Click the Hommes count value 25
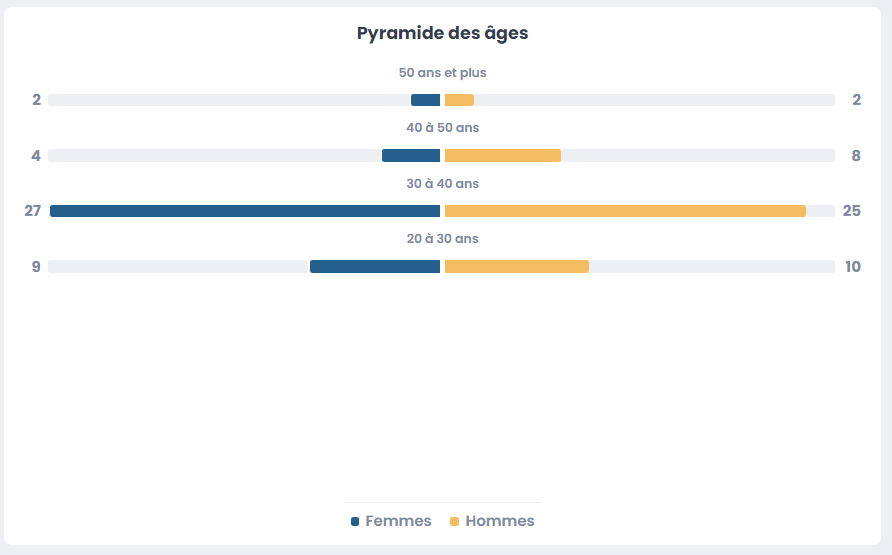The image size is (892, 555). click(x=851, y=211)
